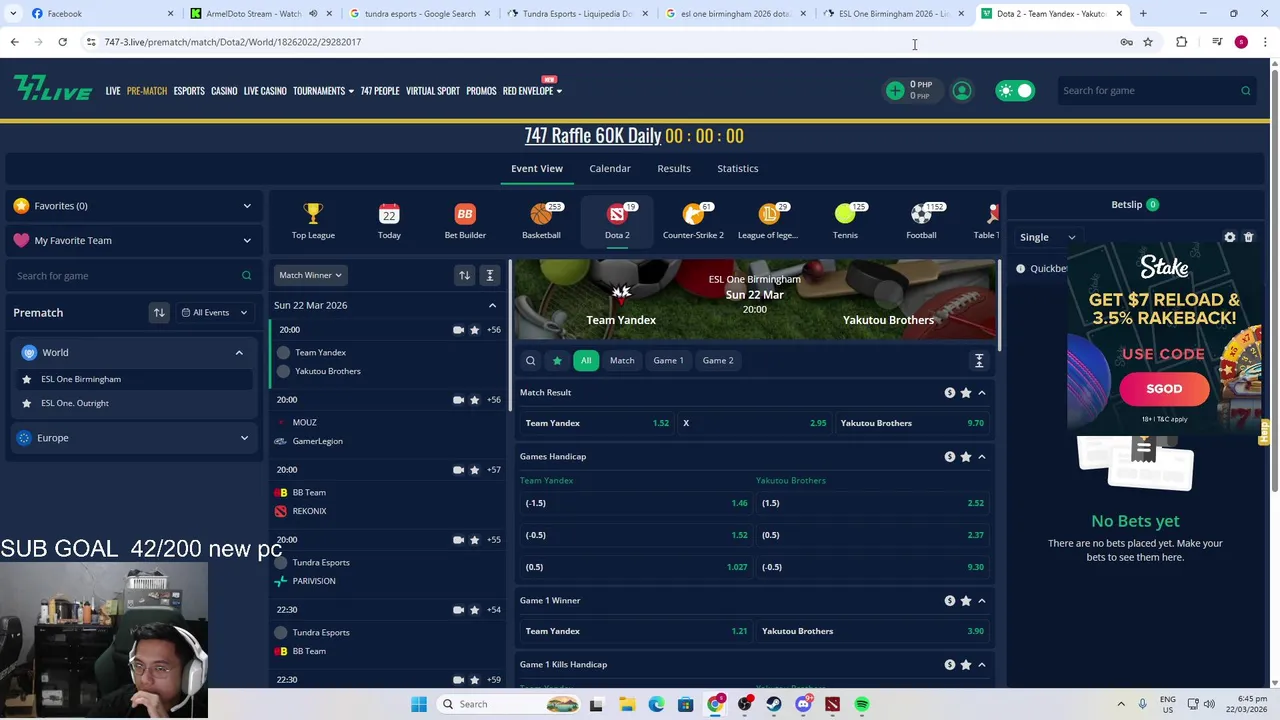Viewport: 1280px width, 720px height.
Task: Star the Game 1 Winner market
Action: coord(965,601)
